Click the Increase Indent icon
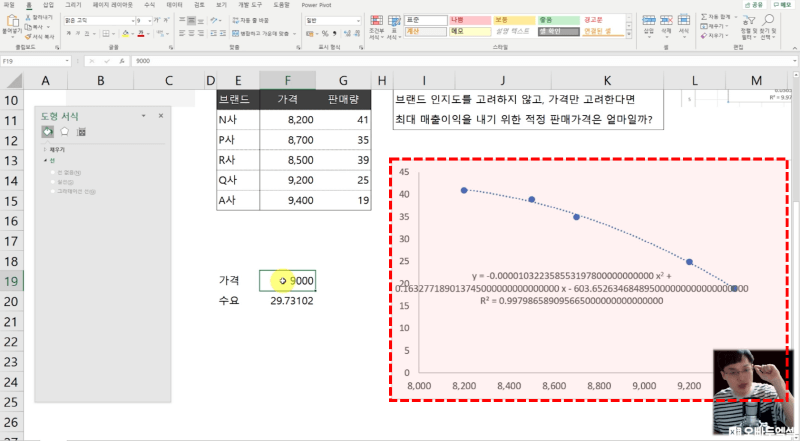The height and width of the screenshot is (441, 800). tap(223, 34)
